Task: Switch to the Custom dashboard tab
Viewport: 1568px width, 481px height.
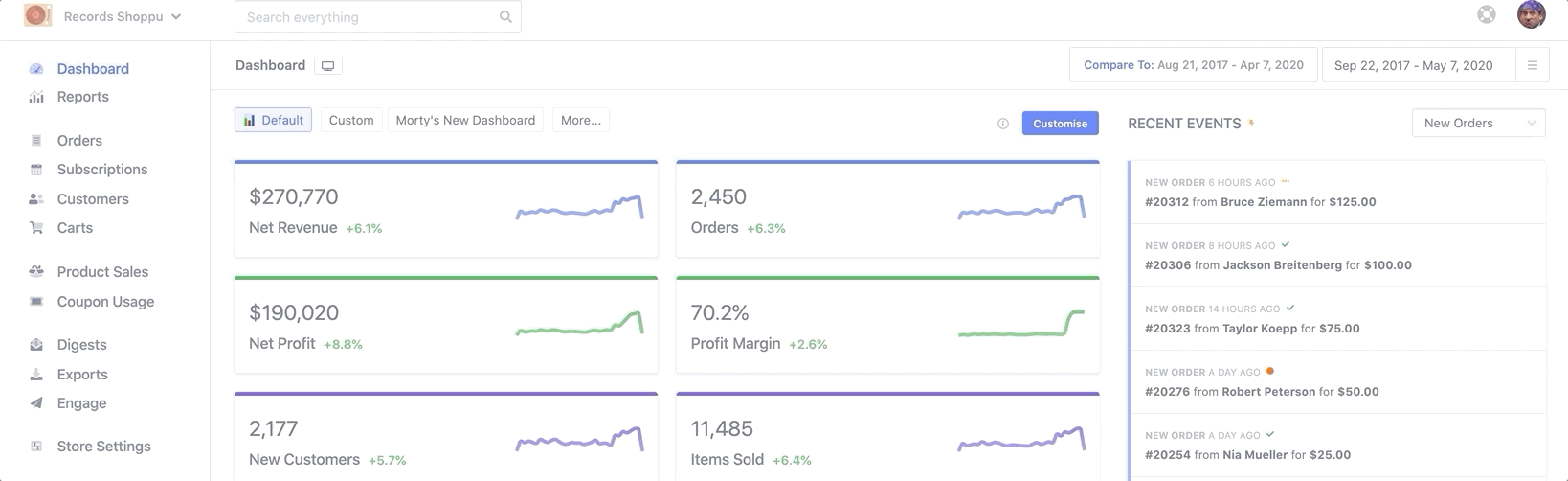Action: (x=351, y=121)
